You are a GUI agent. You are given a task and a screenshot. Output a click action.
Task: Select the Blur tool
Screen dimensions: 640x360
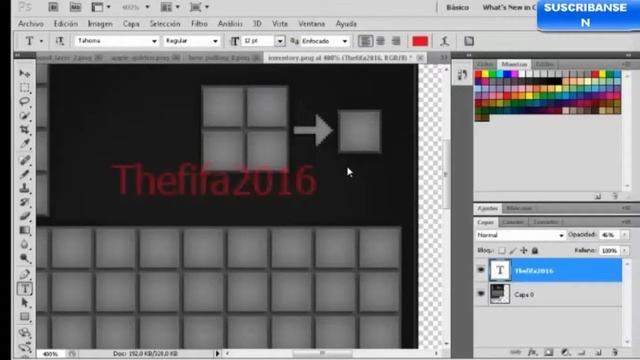point(25,244)
